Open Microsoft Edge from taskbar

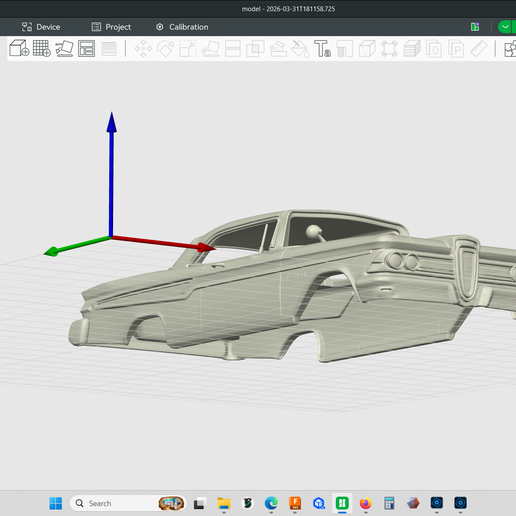(x=271, y=503)
